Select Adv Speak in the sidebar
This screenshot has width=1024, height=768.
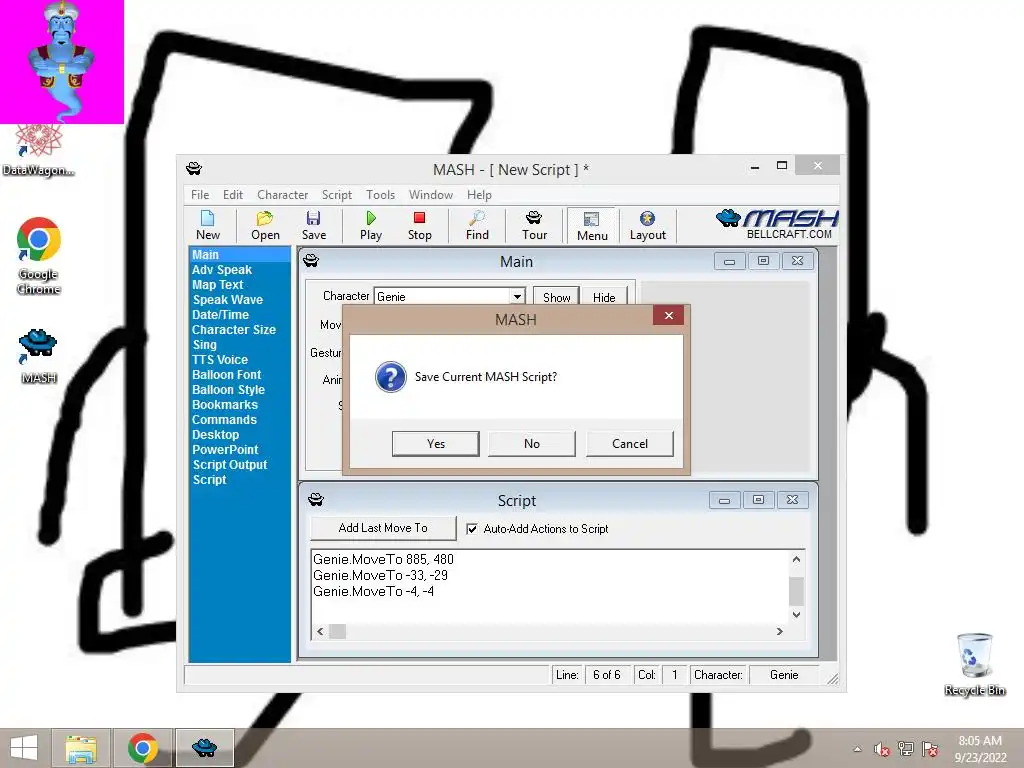point(222,270)
